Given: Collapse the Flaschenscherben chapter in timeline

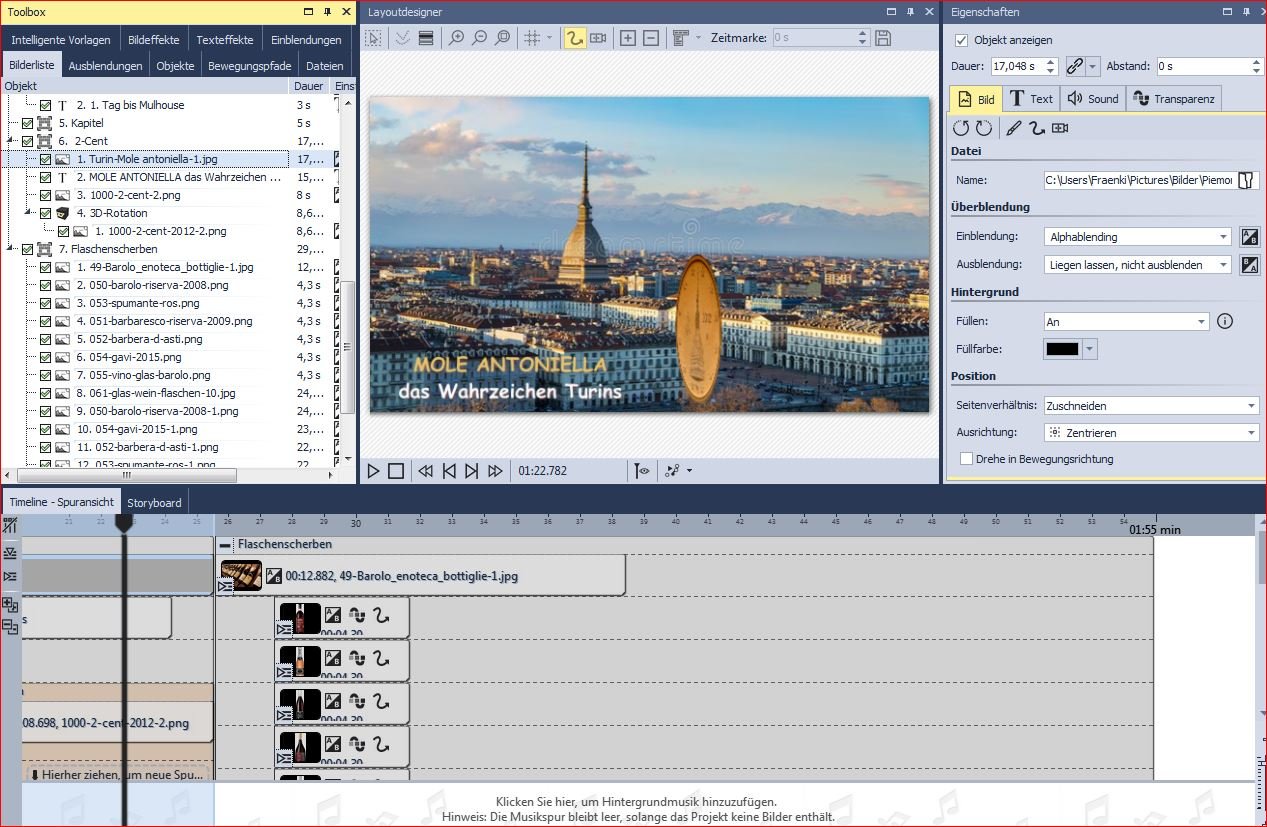Looking at the screenshot, I should point(225,545).
